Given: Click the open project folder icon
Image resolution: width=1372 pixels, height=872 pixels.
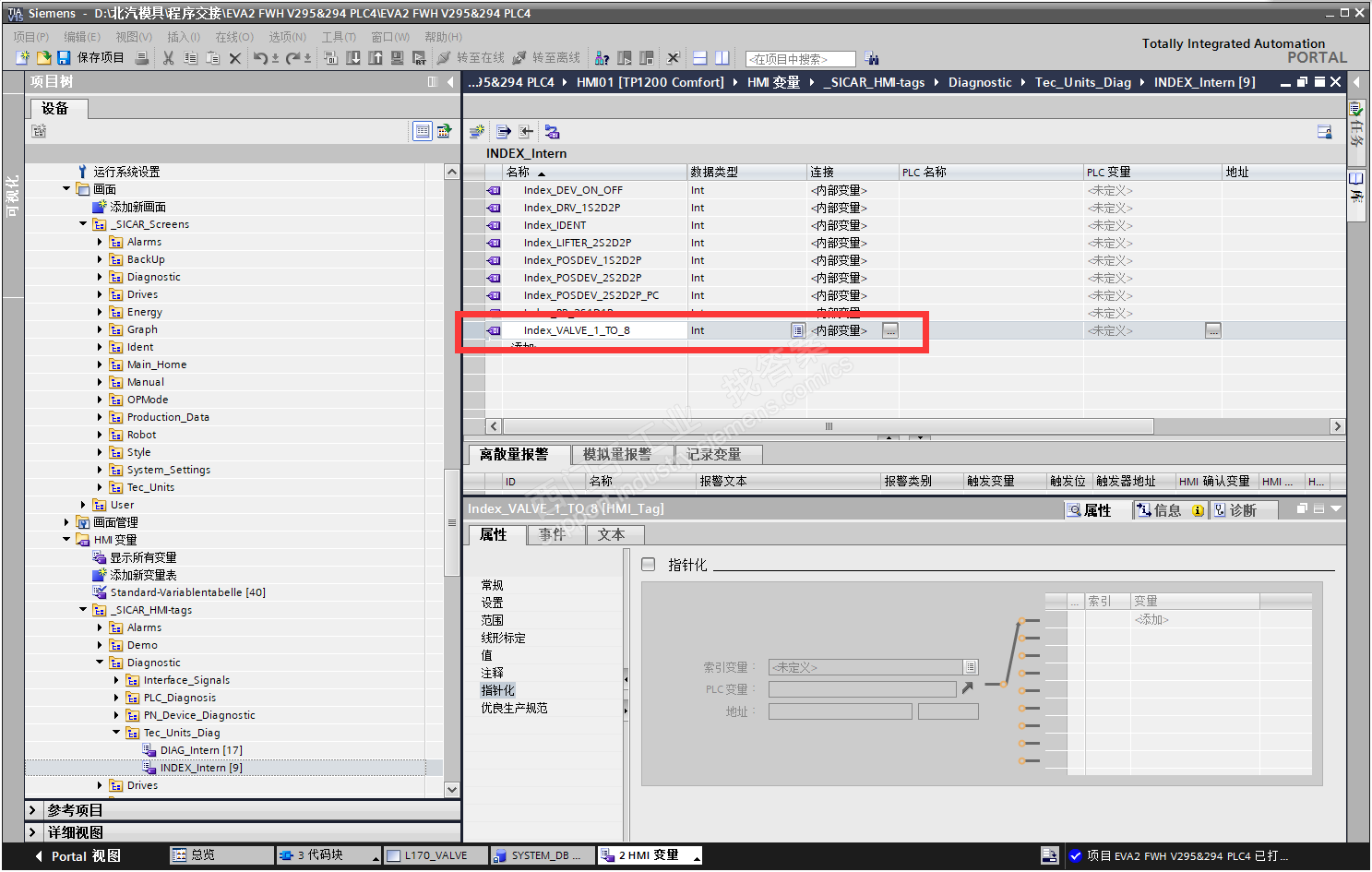Looking at the screenshot, I should [43, 58].
